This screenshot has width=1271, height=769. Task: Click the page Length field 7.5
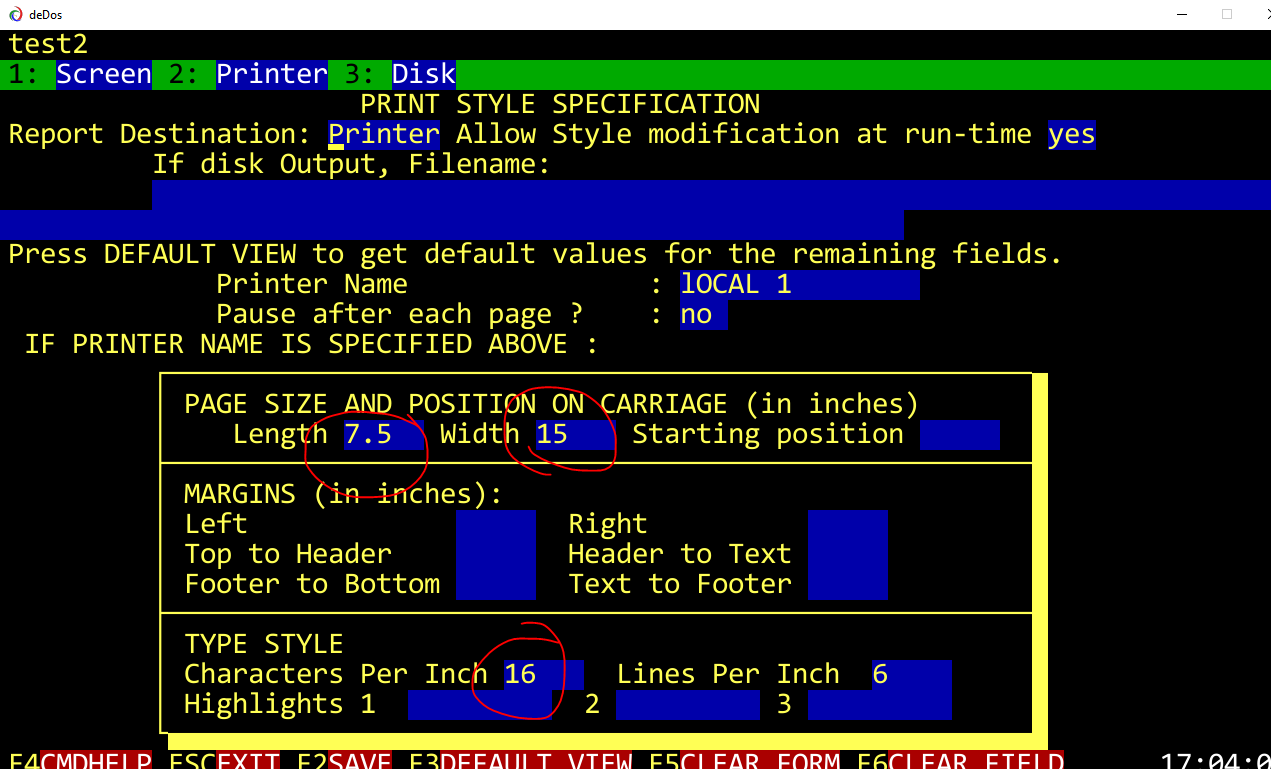pyautogui.click(x=384, y=435)
